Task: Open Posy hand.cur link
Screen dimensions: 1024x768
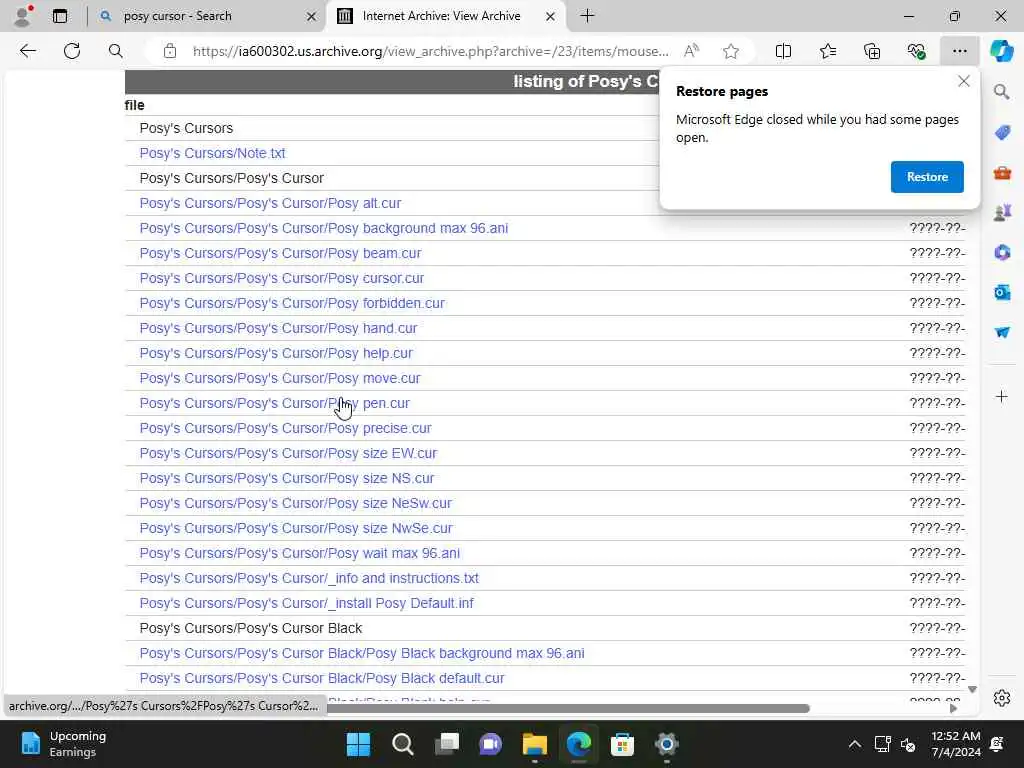Action: (x=278, y=328)
